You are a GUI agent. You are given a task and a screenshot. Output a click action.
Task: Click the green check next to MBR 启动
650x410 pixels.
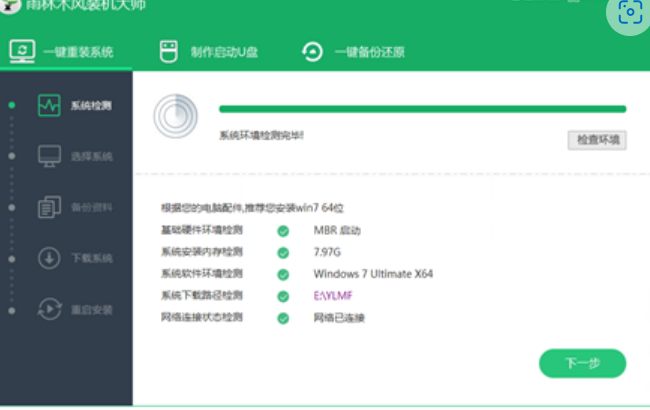(283, 231)
